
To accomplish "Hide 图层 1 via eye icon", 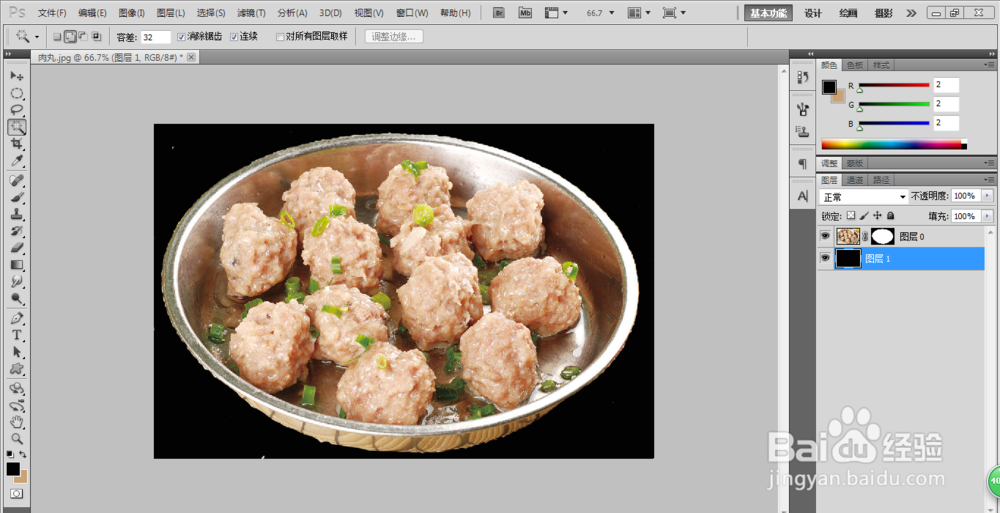I will (x=825, y=258).
